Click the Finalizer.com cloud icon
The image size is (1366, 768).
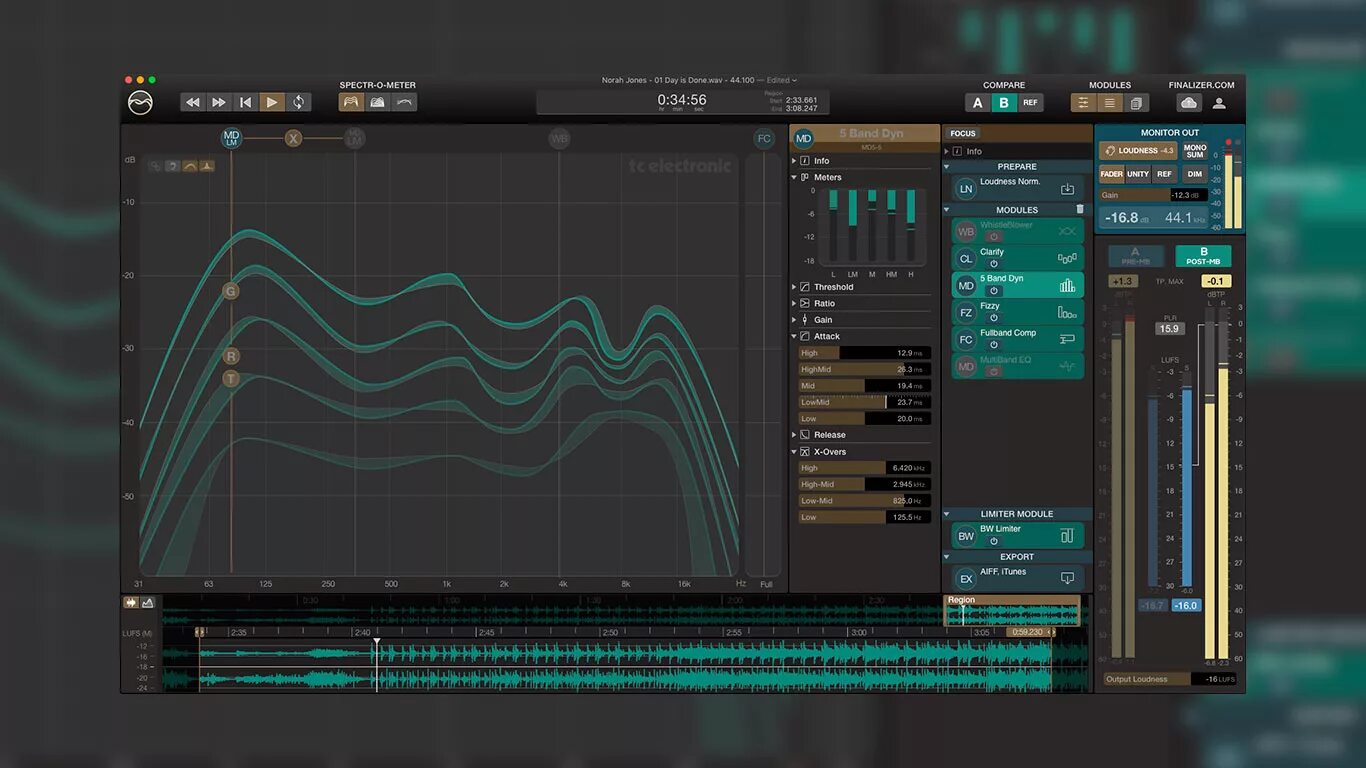coord(1189,103)
